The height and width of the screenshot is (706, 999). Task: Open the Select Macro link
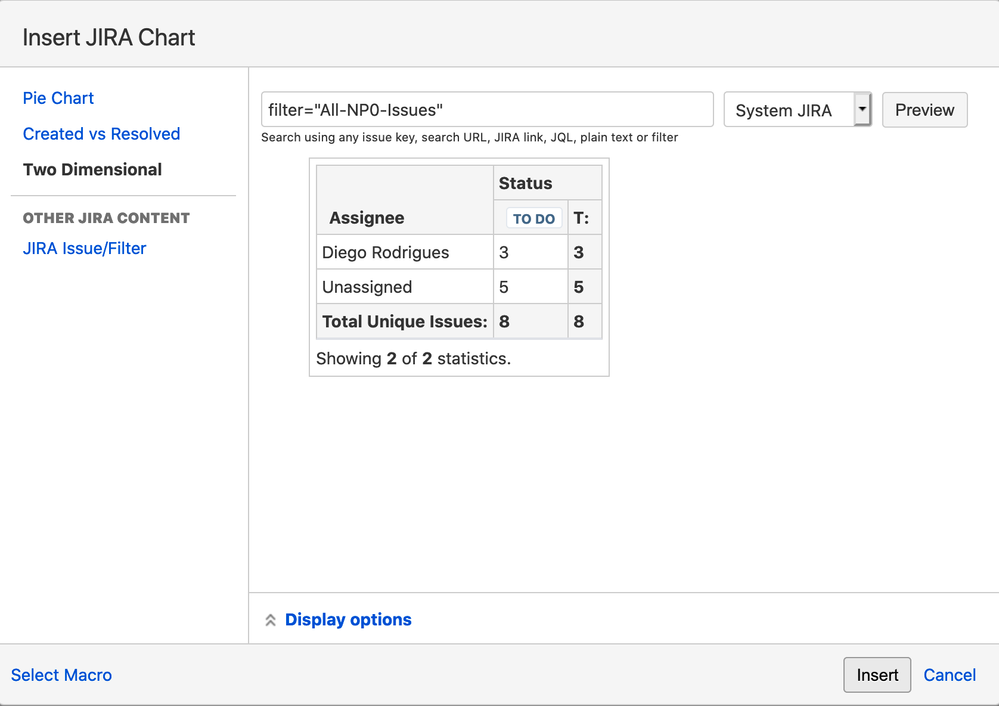click(x=61, y=675)
